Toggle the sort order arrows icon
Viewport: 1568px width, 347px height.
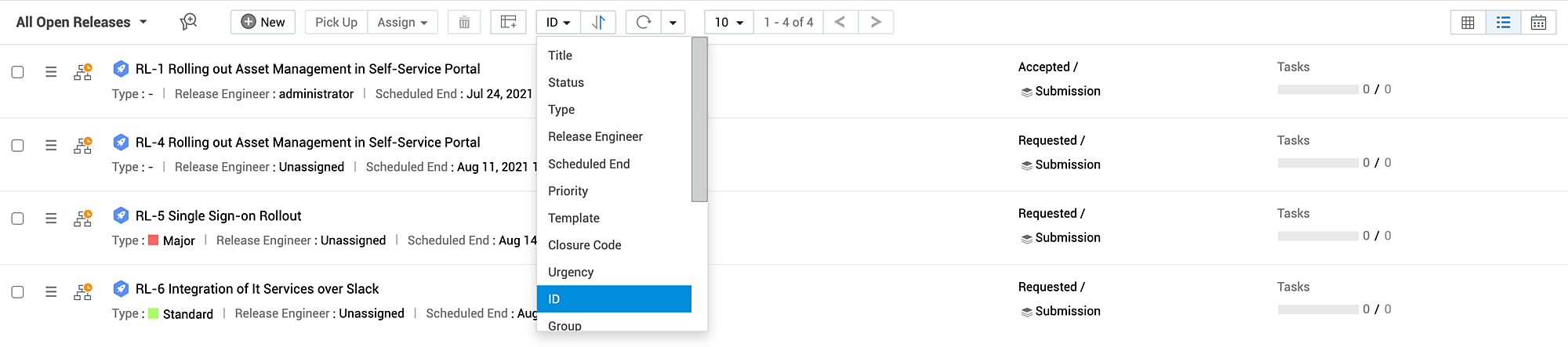[x=598, y=22]
